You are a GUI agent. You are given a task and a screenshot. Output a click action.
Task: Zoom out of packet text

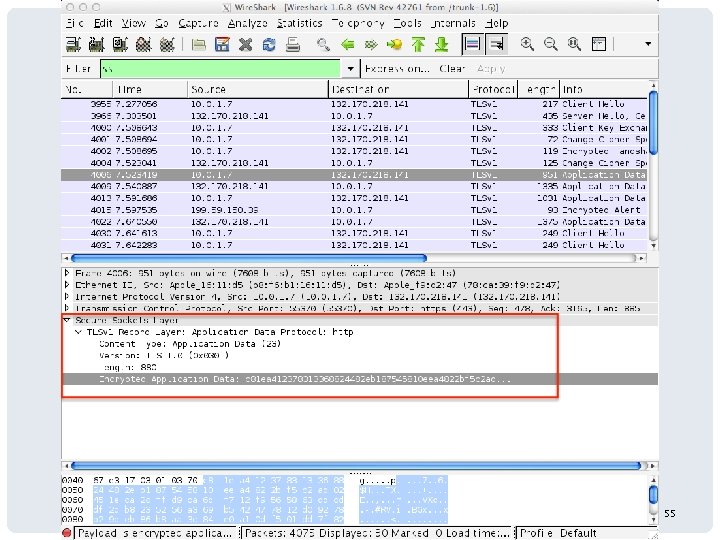click(x=550, y=44)
